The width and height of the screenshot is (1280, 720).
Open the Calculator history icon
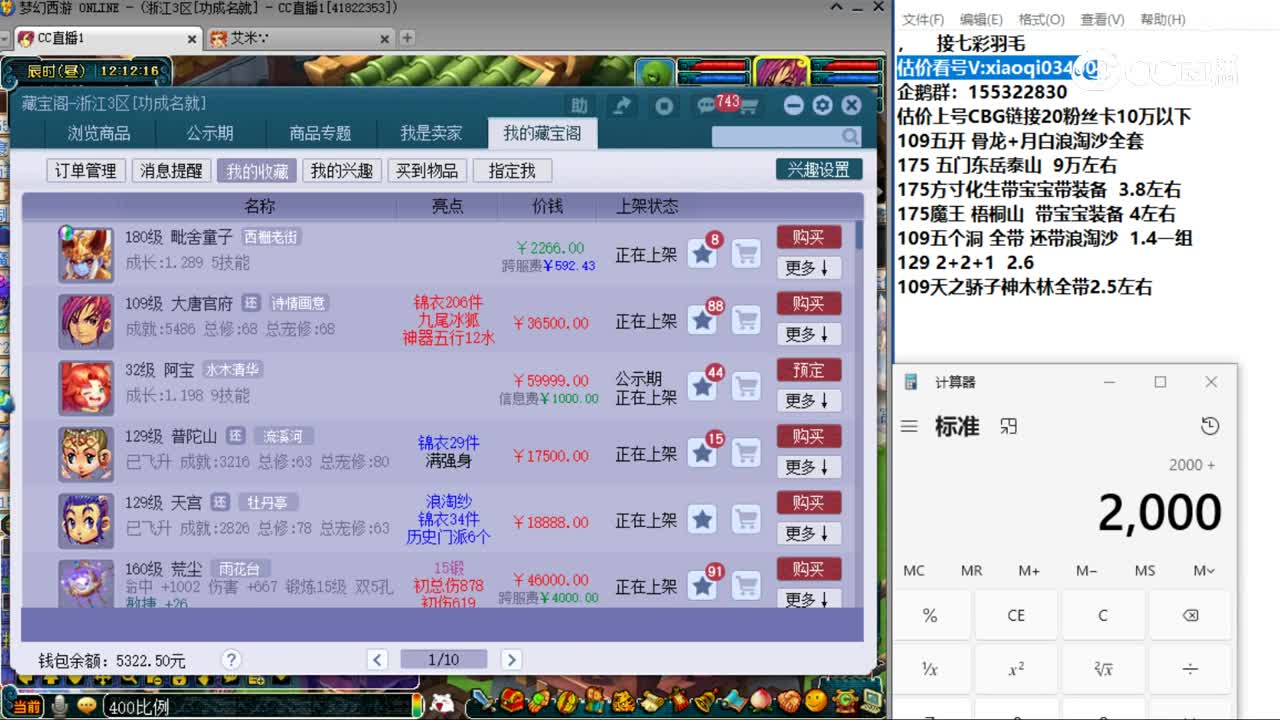(x=1210, y=425)
